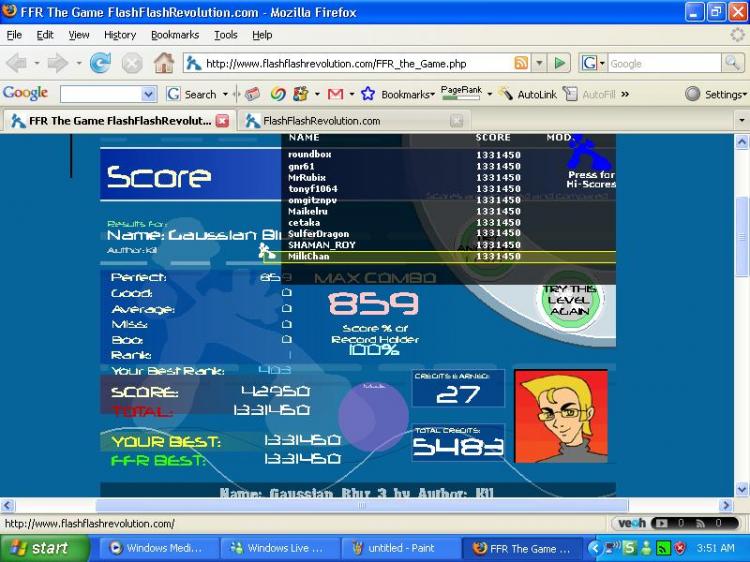Open the Edit menu

(x=45, y=35)
